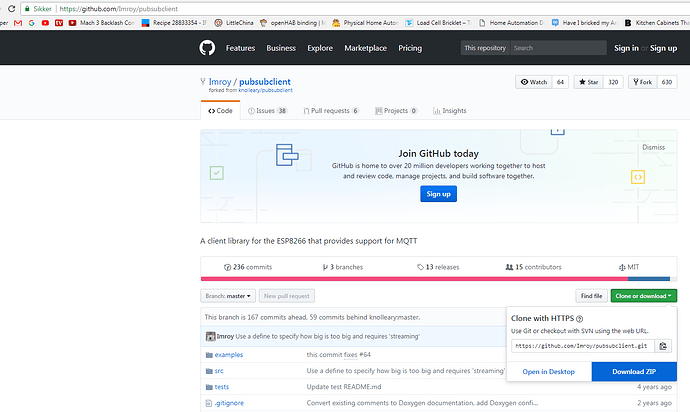
Task: Click the GitHub Octocat logo
Action: click(x=208, y=48)
